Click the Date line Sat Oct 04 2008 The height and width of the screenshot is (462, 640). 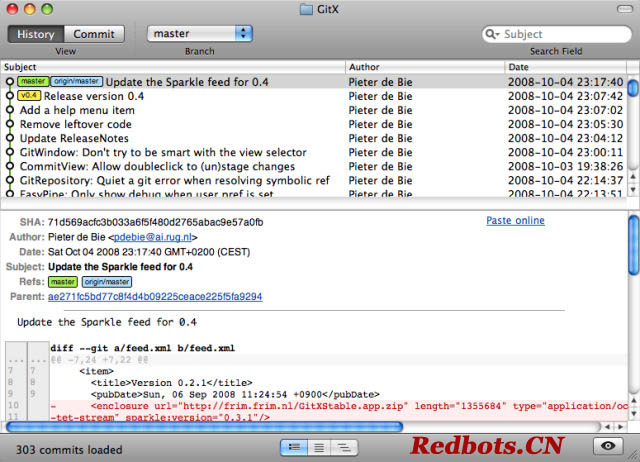click(x=149, y=252)
